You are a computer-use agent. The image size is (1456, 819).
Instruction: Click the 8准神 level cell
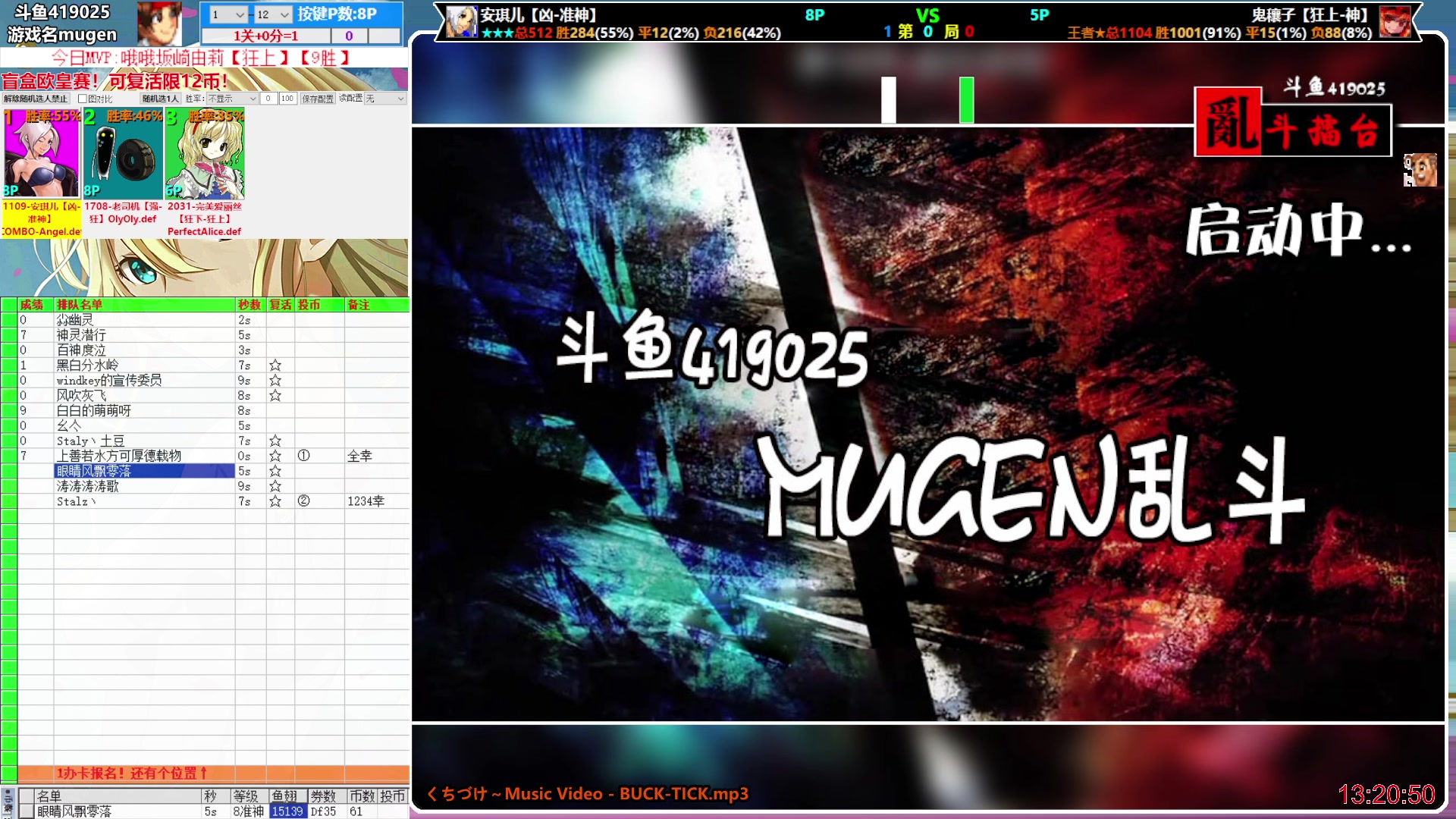(249, 811)
